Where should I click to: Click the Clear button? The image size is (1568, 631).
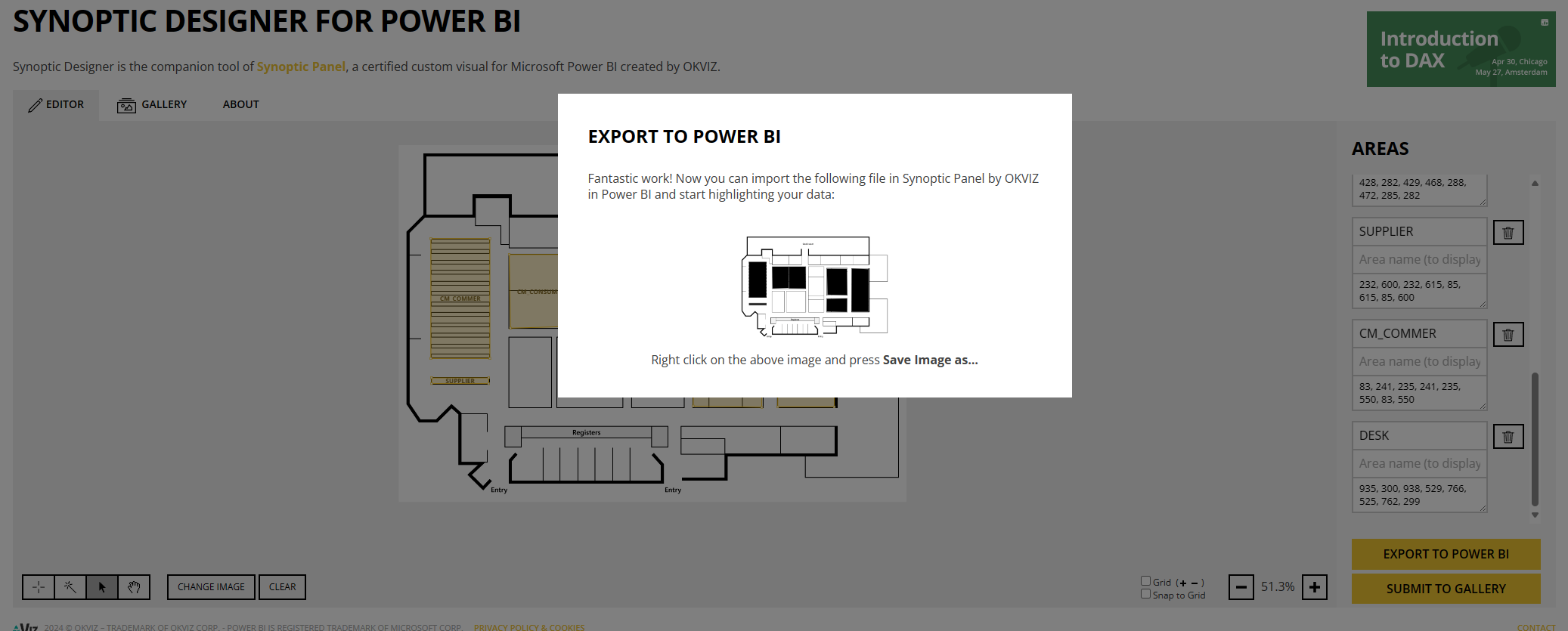pyautogui.click(x=282, y=587)
